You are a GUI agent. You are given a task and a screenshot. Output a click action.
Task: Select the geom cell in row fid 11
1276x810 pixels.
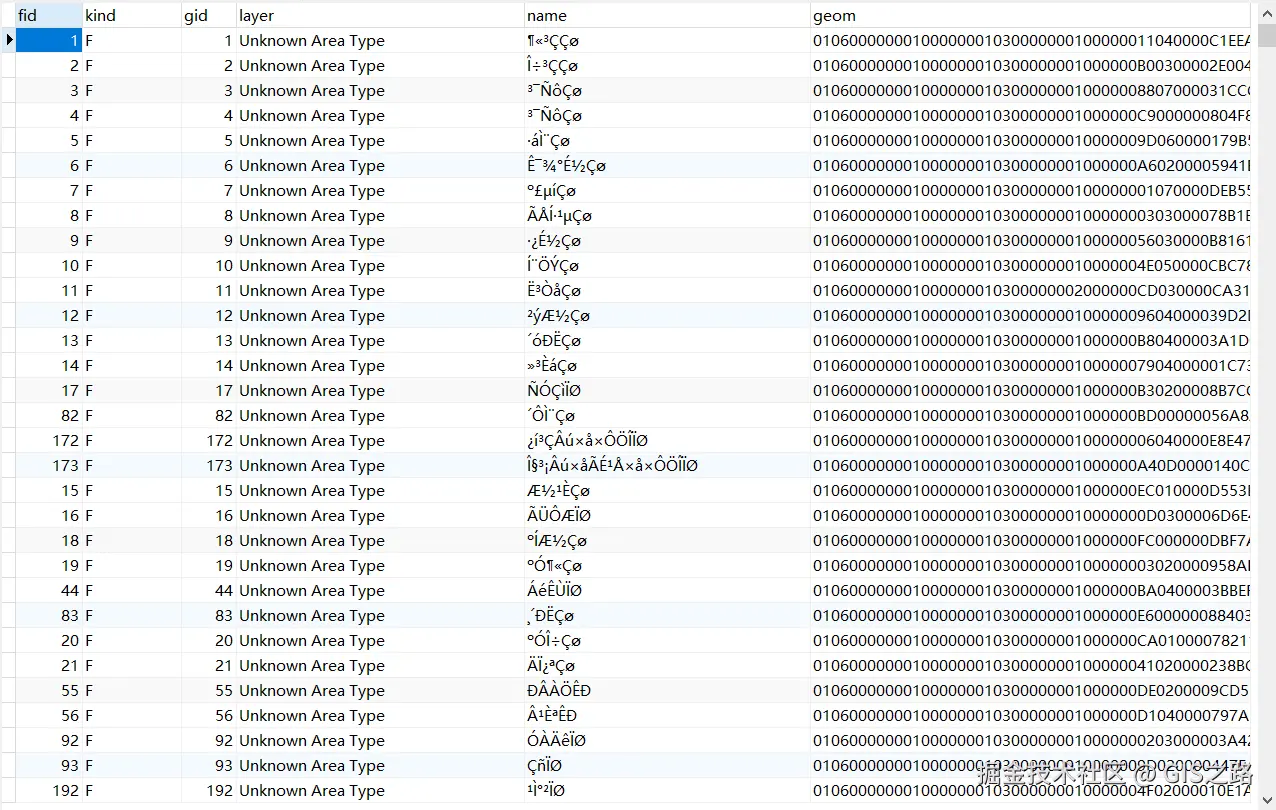pyautogui.click(x=1030, y=290)
